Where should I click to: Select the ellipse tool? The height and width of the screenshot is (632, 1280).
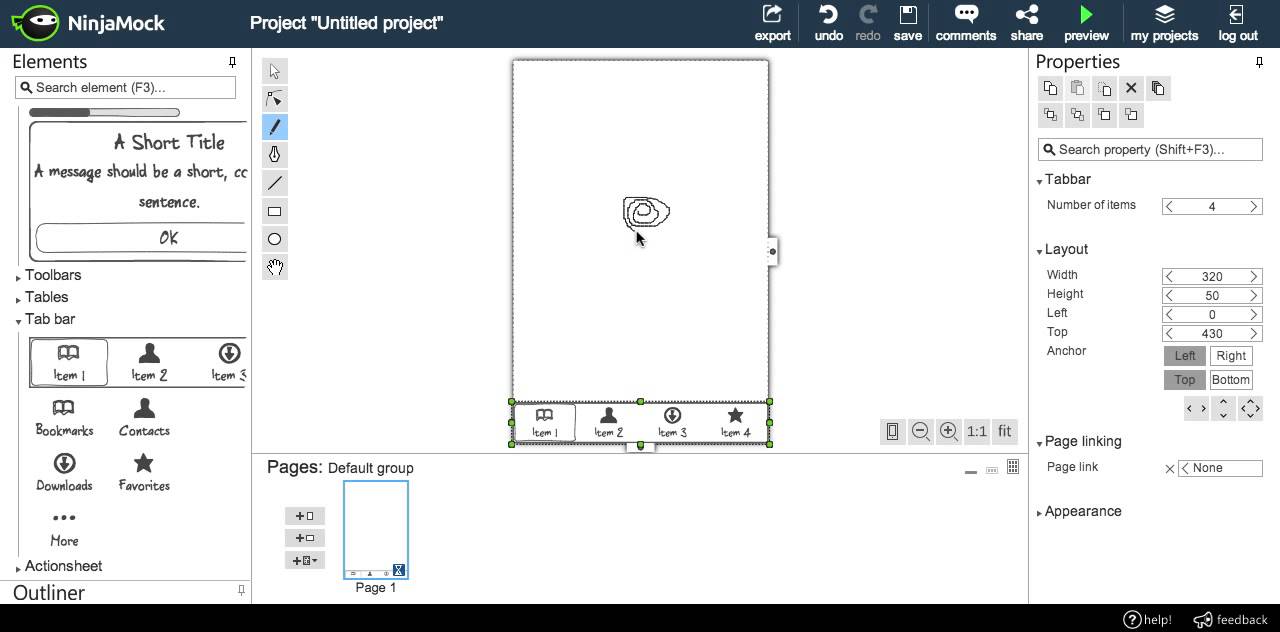click(x=275, y=239)
